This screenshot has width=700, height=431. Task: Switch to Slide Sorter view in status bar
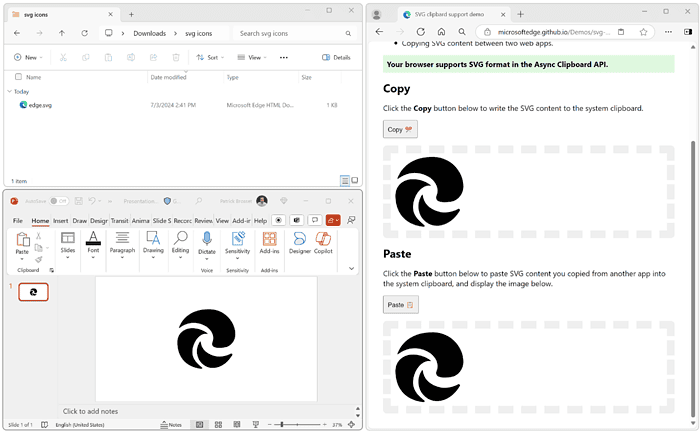click(x=218, y=424)
